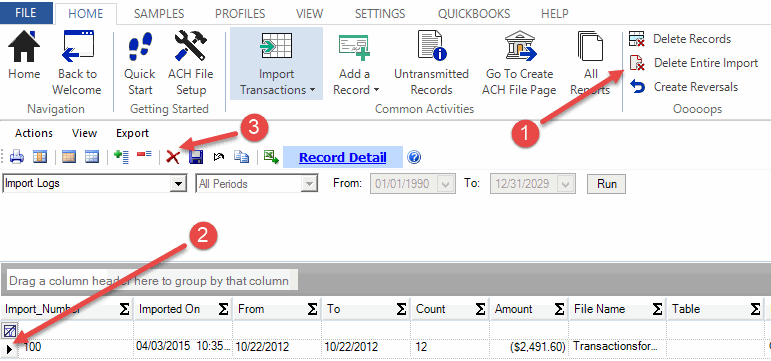Click sigma icon in Count column

click(480, 309)
